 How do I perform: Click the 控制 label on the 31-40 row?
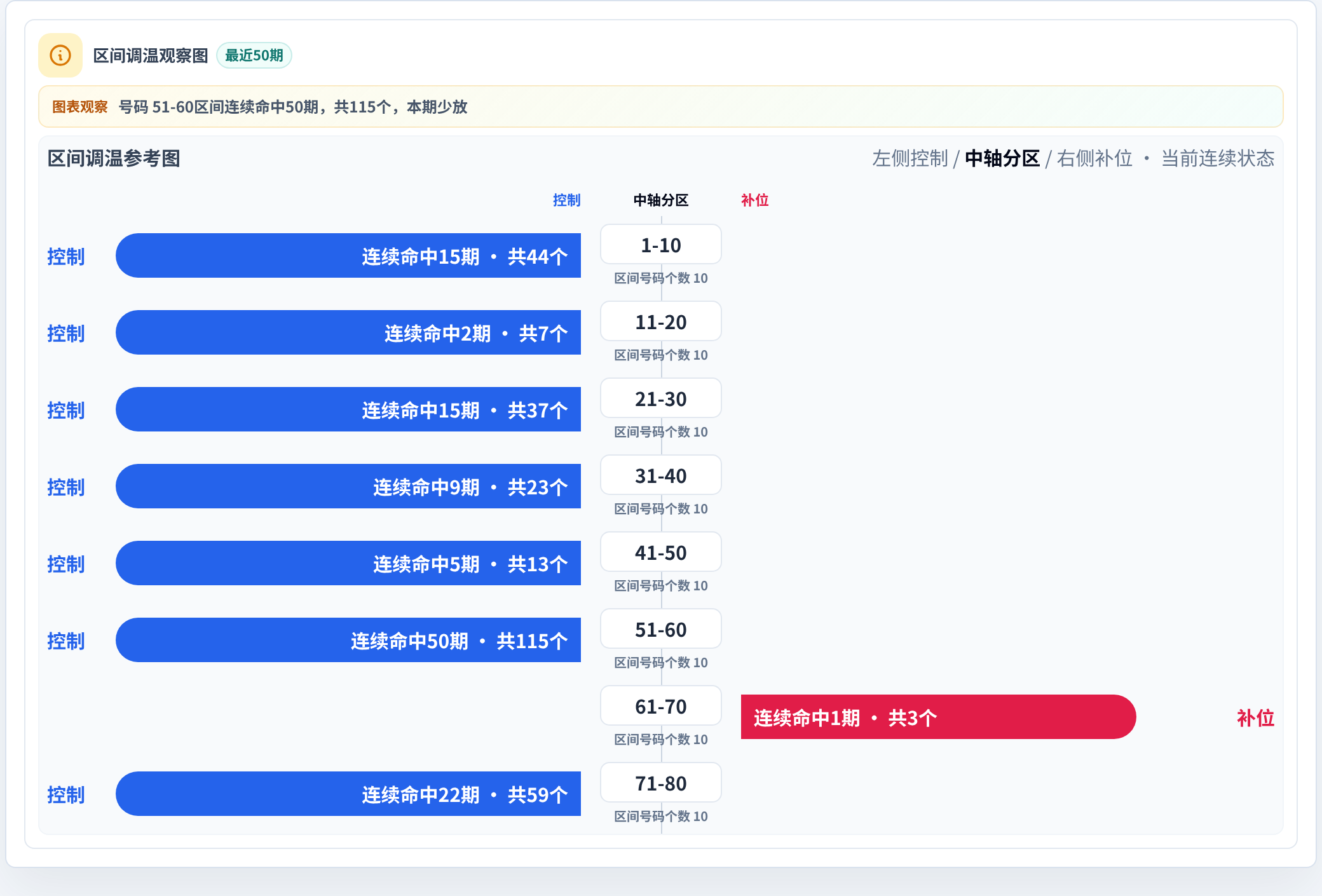(x=66, y=487)
